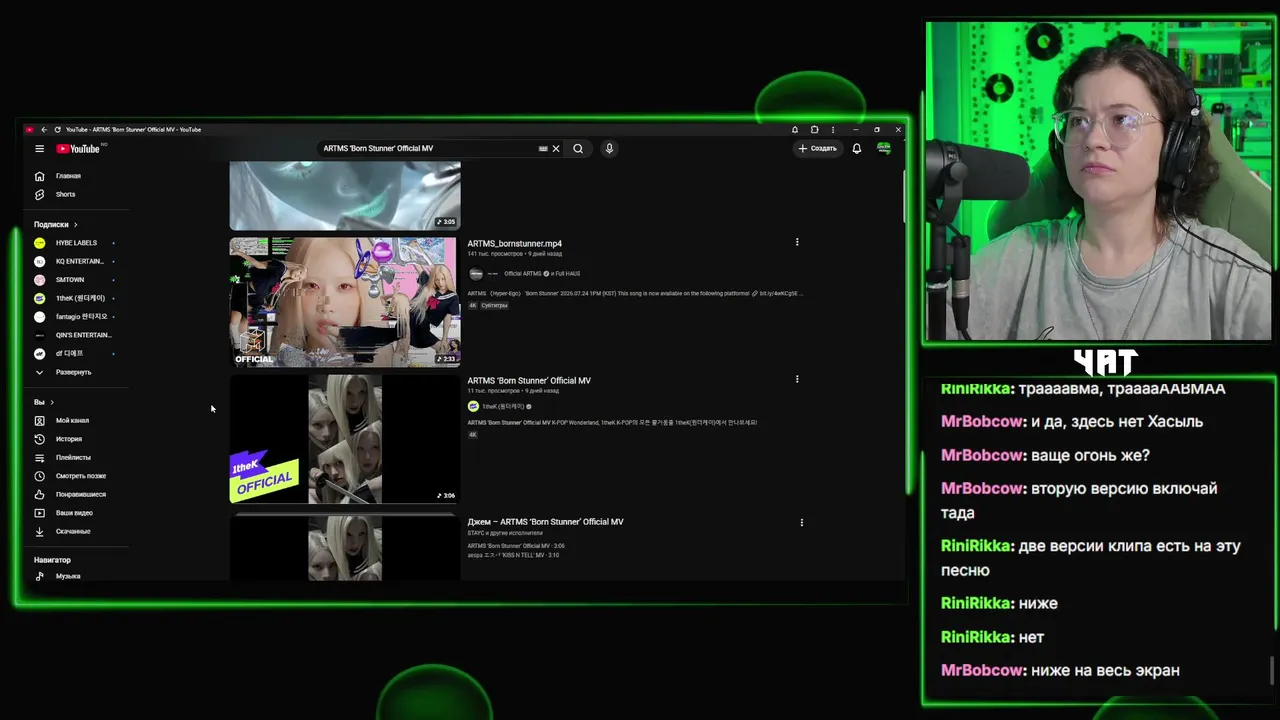Open the on-screen keyboard in search box

tap(543, 149)
